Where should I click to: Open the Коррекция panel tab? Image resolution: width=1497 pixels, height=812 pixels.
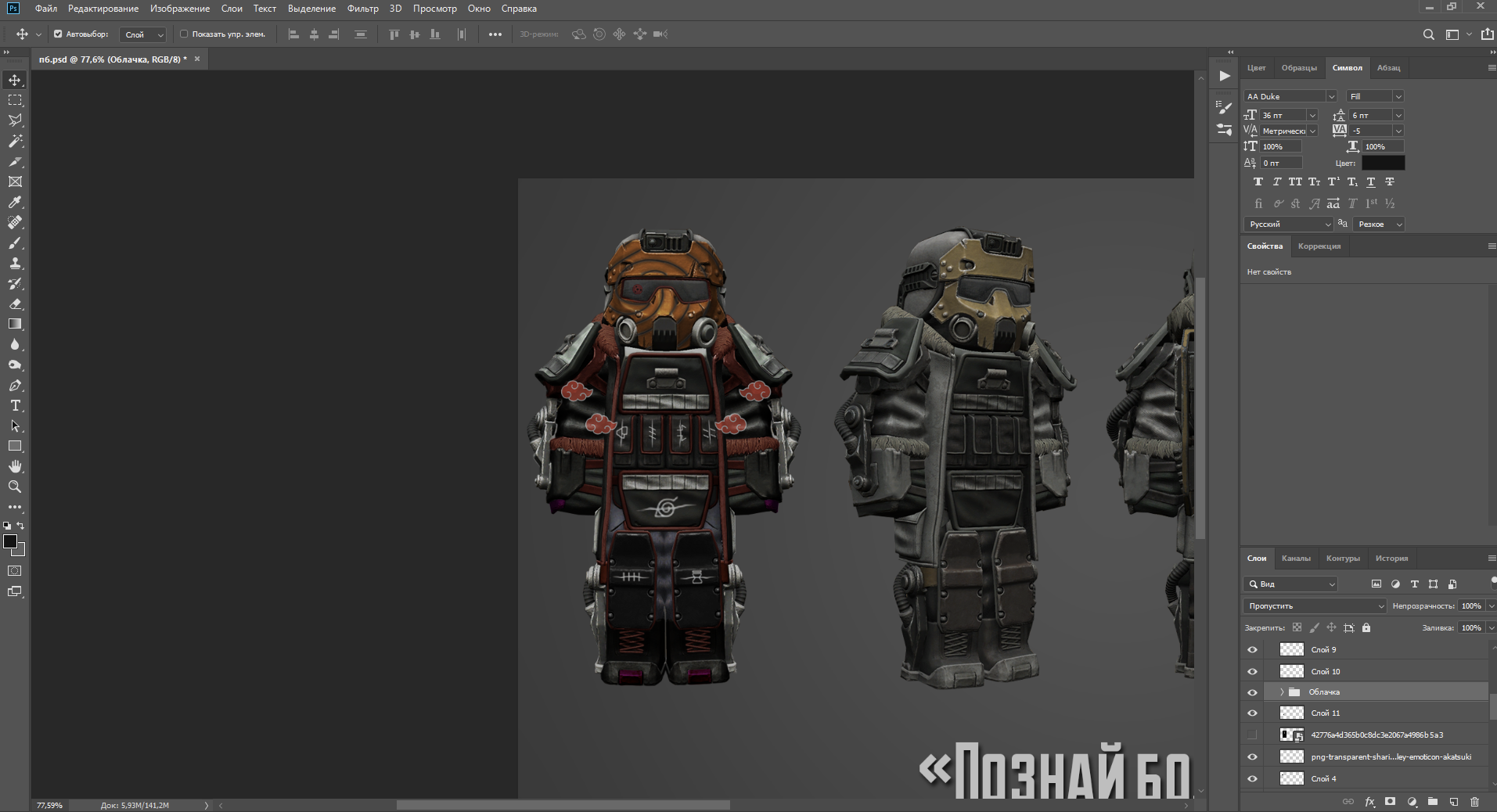(1319, 246)
